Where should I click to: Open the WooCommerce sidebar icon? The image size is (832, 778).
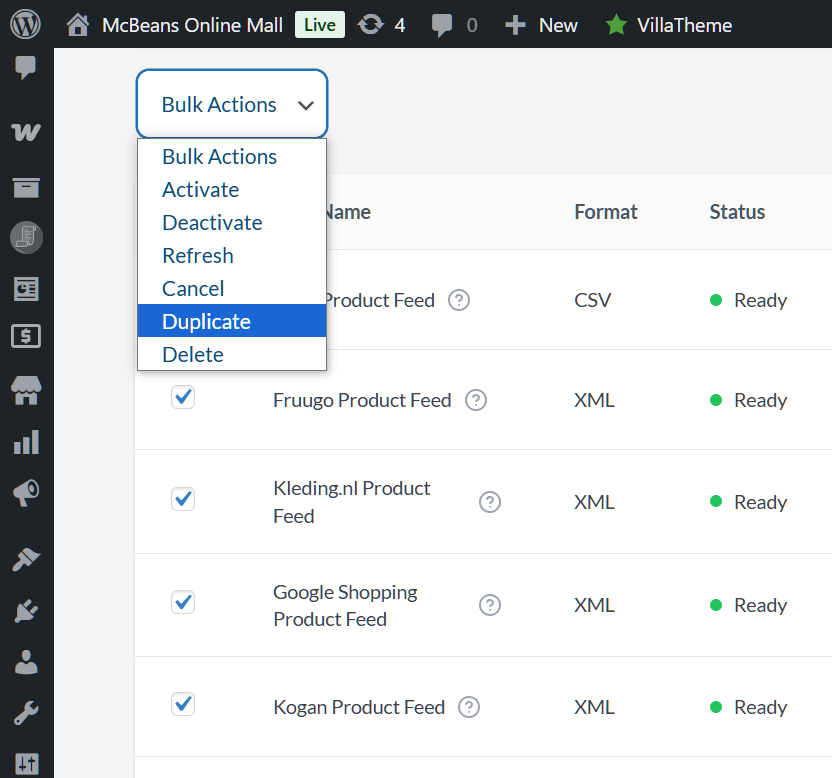coord(25,132)
